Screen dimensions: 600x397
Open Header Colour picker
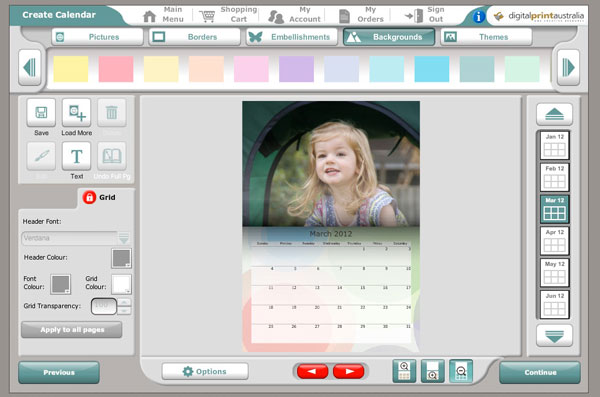pyautogui.click(x=121, y=258)
